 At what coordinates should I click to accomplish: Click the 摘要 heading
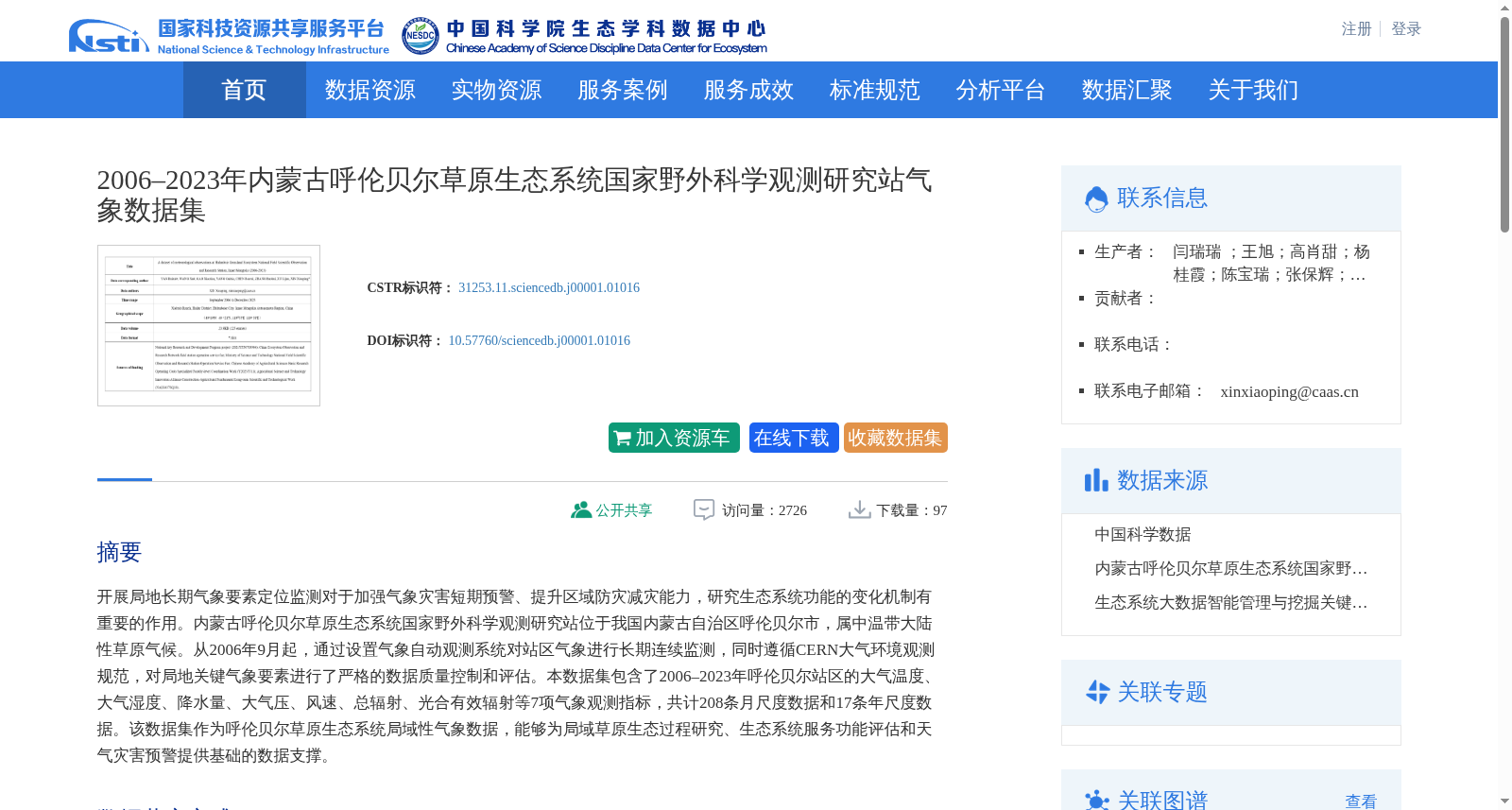tap(119, 552)
